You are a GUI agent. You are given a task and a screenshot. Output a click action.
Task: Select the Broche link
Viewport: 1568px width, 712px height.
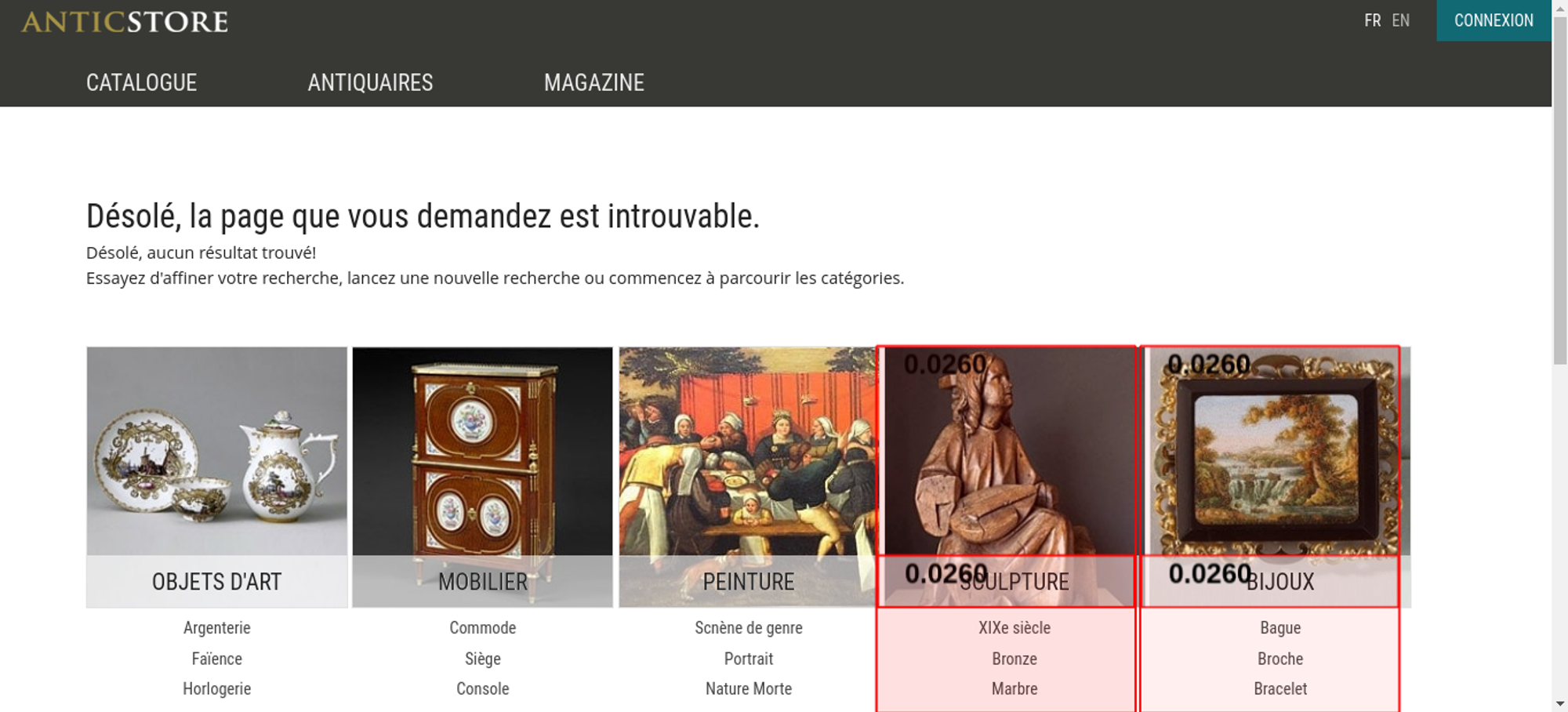[x=1280, y=659]
